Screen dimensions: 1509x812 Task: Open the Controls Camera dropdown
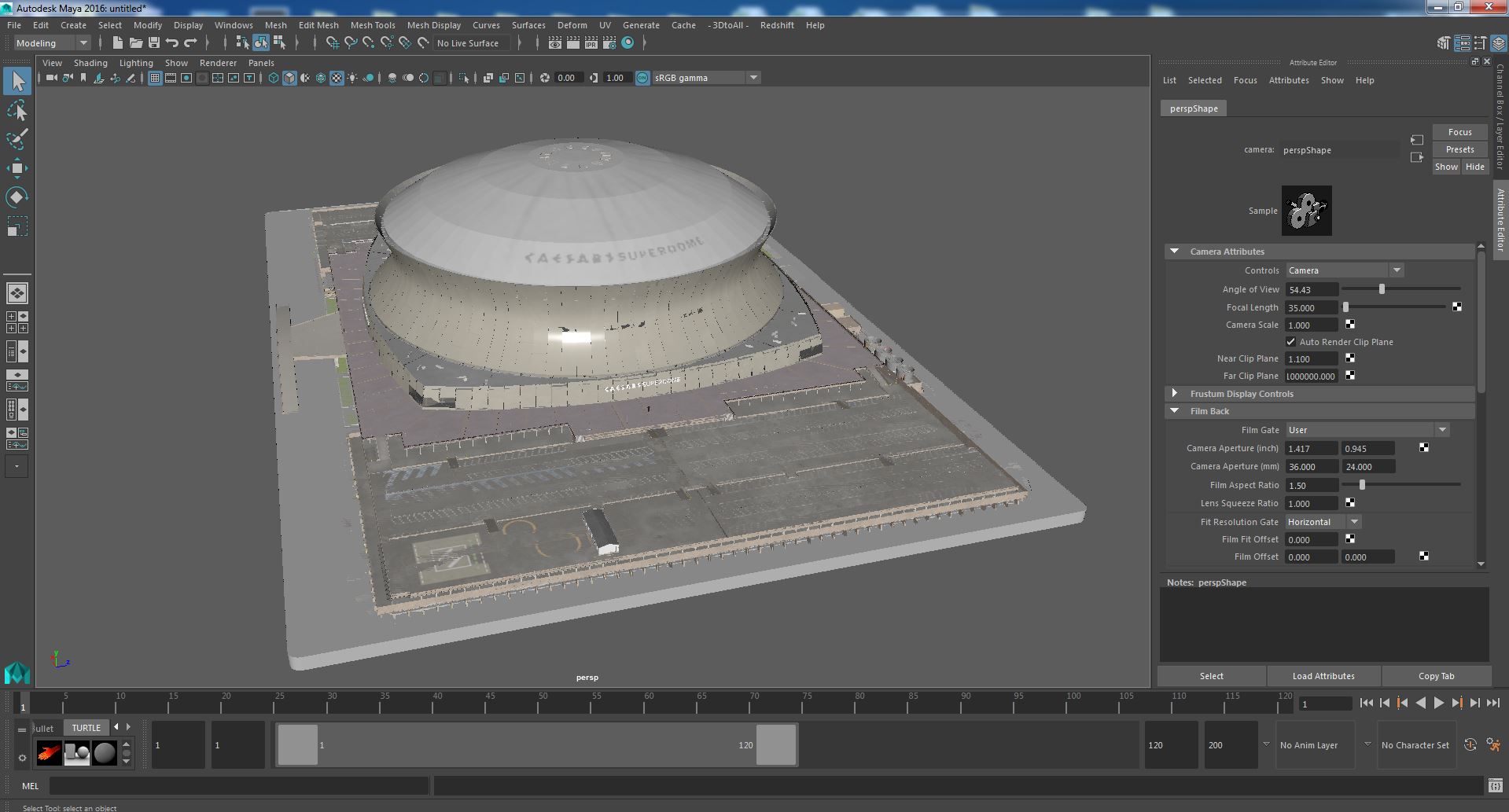pyautogui.click(x=1345, y=270)
